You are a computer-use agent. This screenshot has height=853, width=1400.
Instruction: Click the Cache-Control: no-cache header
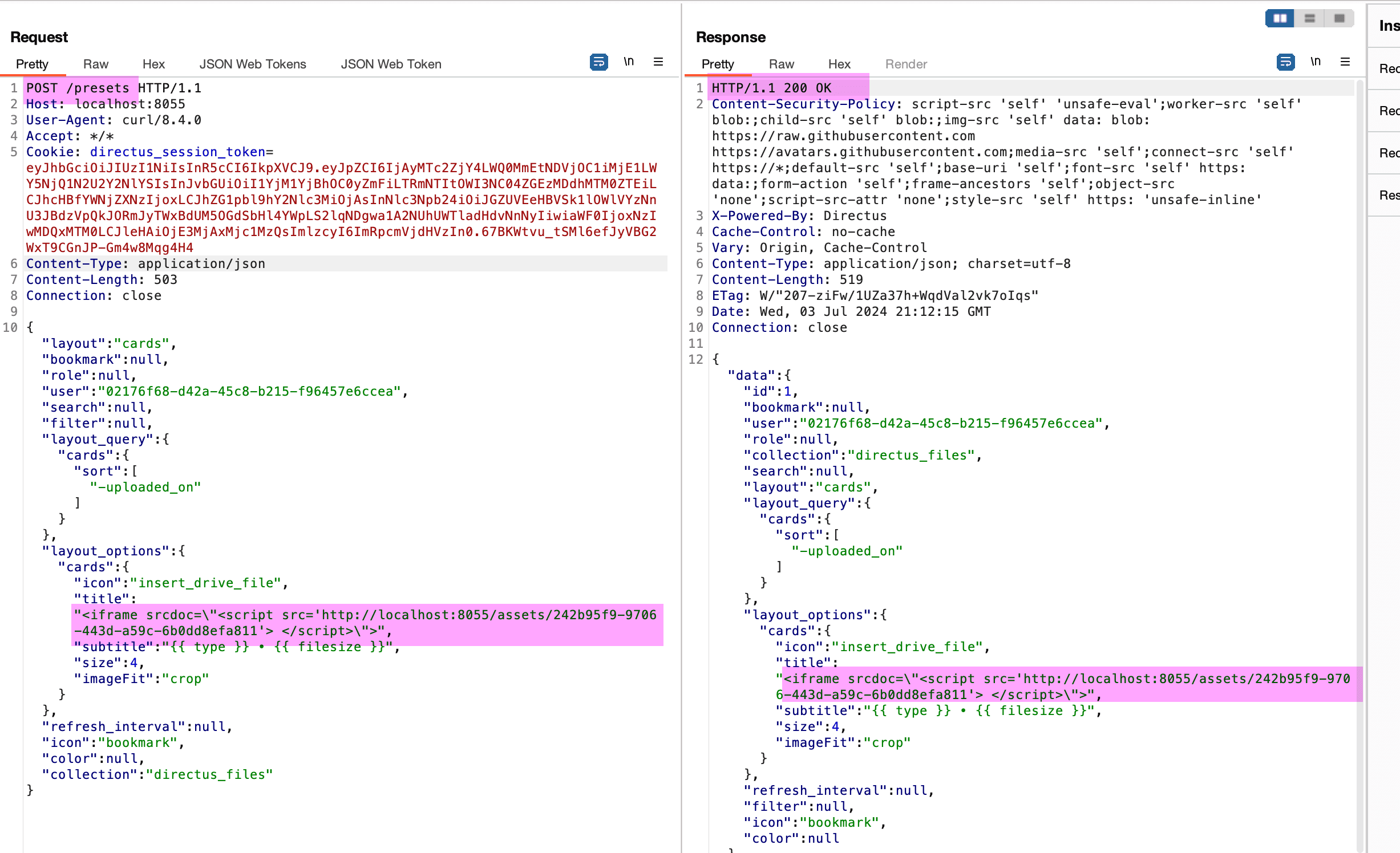803,231
